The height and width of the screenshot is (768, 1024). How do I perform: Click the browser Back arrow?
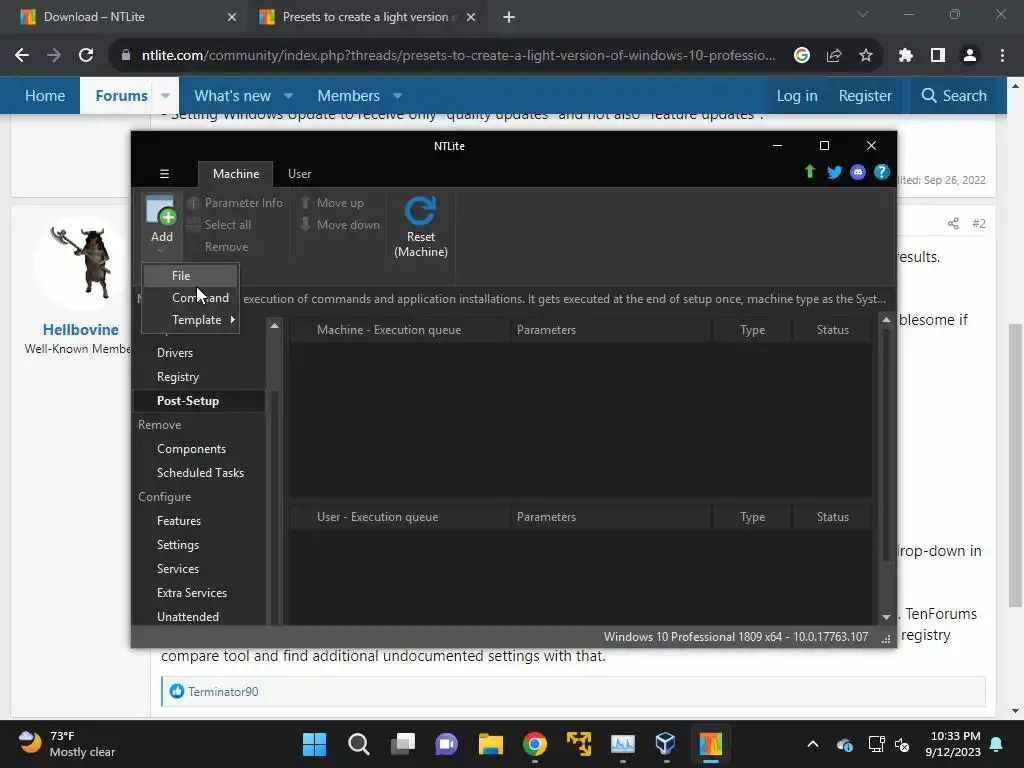click(22, 56)
